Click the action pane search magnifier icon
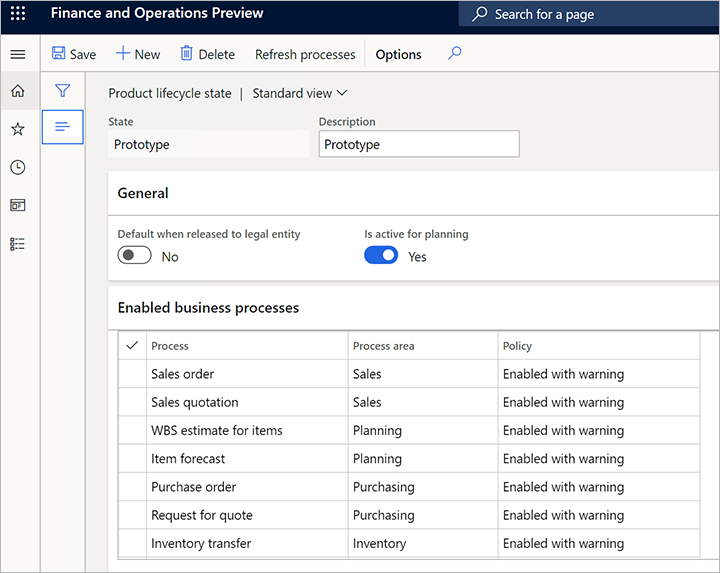This screenshot has width=720, height=573. [454, 54]
